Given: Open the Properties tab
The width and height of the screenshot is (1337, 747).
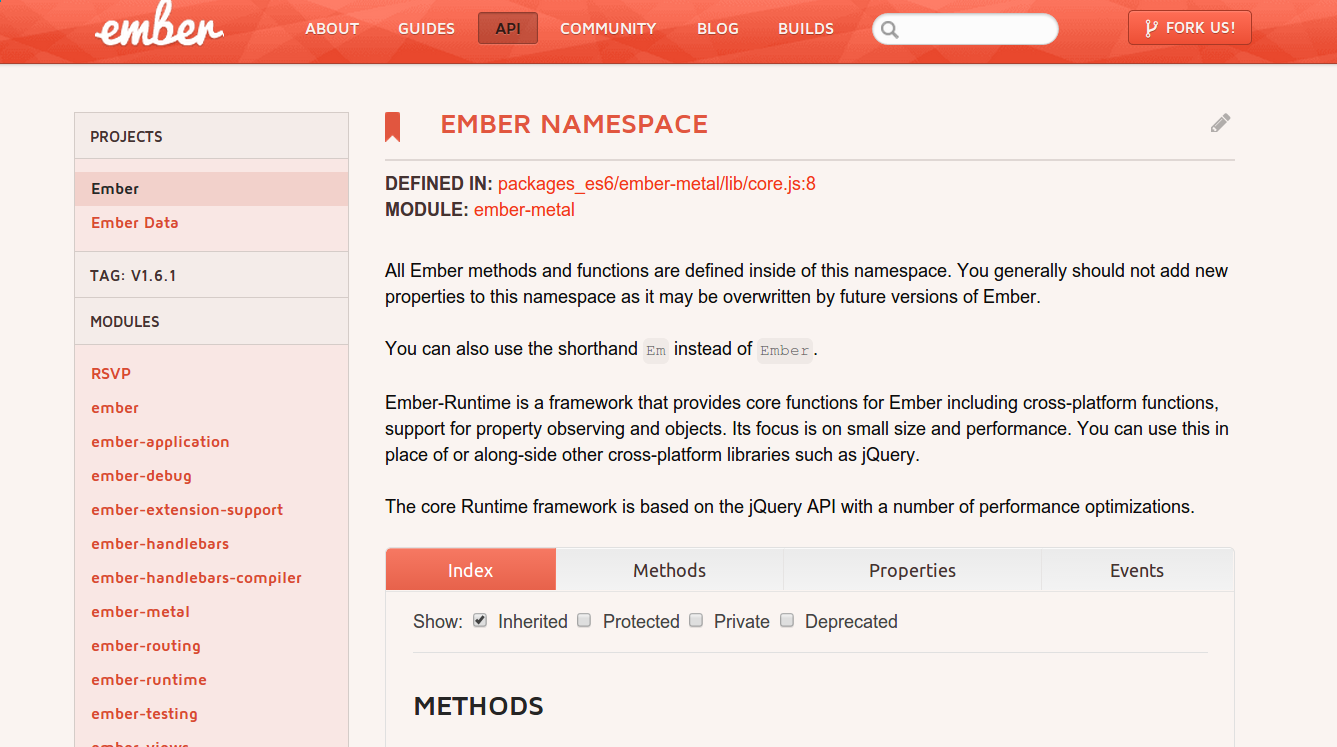Looking at the screenshot, I should click(x=912, y=570).
